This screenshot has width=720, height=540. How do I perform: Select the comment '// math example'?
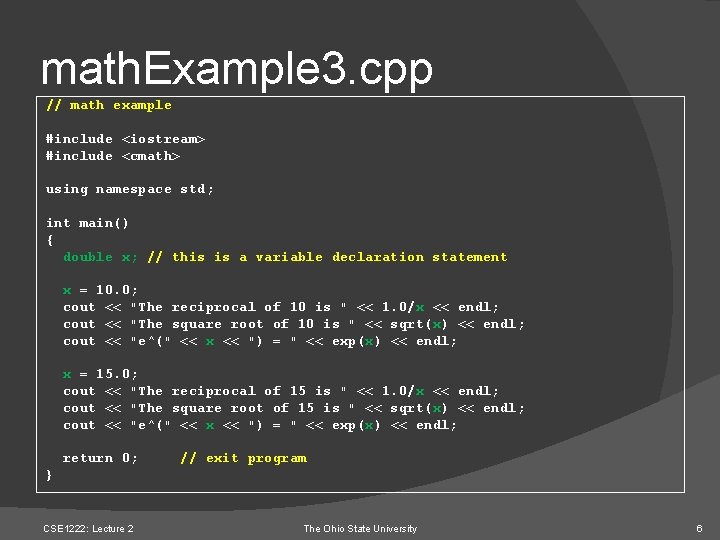(x=109, y=105)
